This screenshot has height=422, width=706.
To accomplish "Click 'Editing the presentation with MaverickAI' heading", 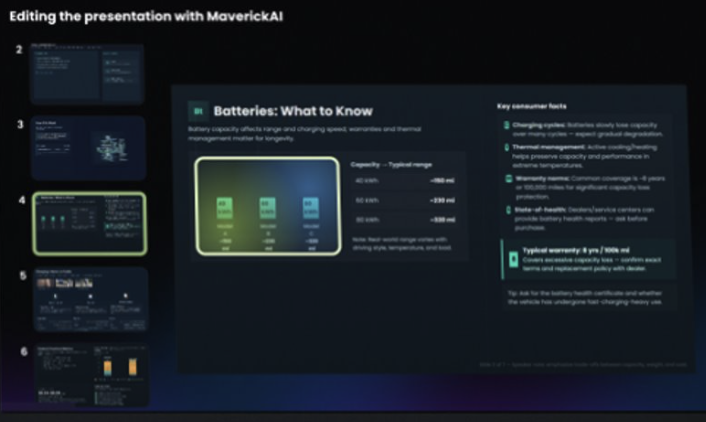I will pos(146,16).
